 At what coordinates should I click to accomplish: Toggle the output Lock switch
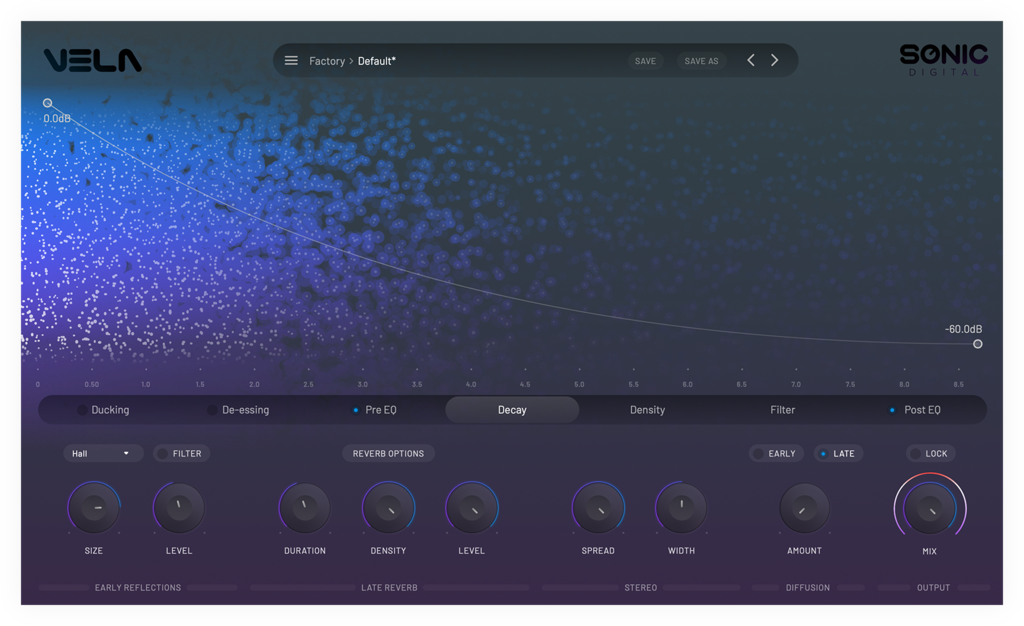(x=916, y=454)
